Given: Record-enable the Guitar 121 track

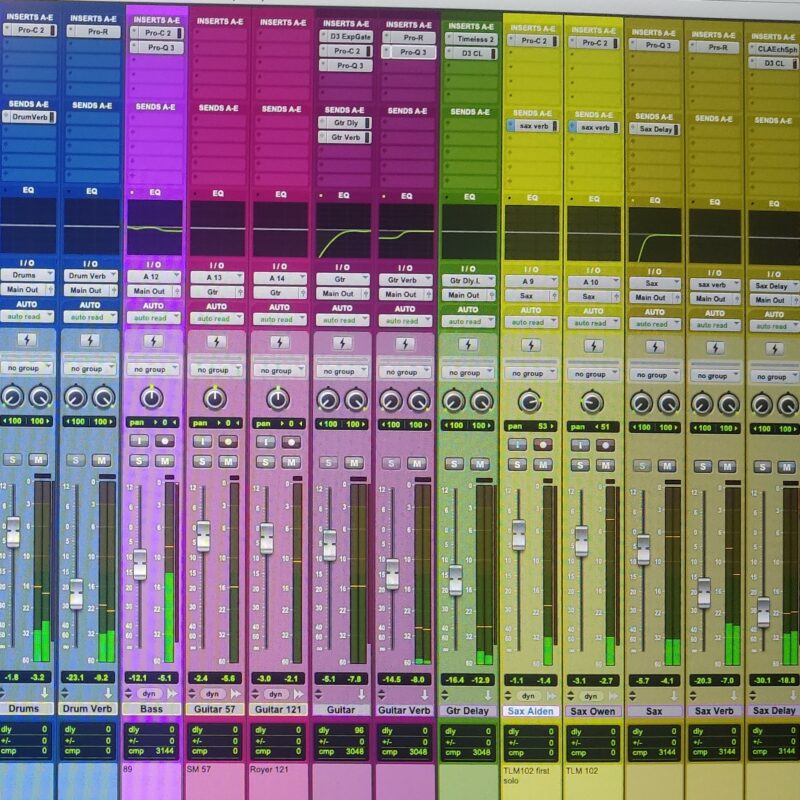Looking at the screenshot, I should point(291,442).
